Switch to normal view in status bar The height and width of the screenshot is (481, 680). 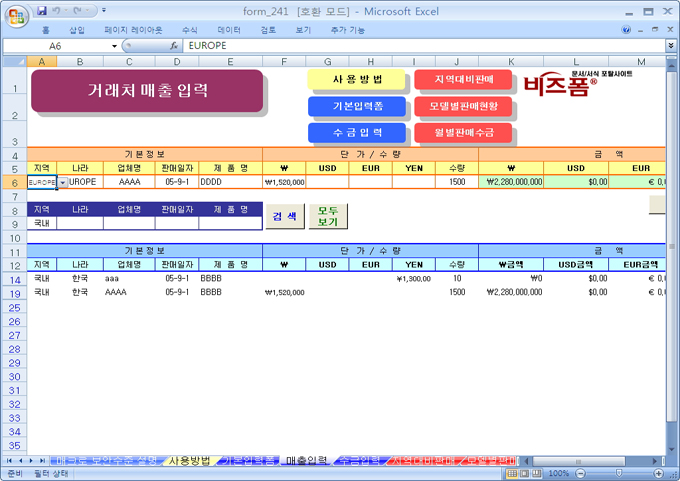[x=512, y=473]
